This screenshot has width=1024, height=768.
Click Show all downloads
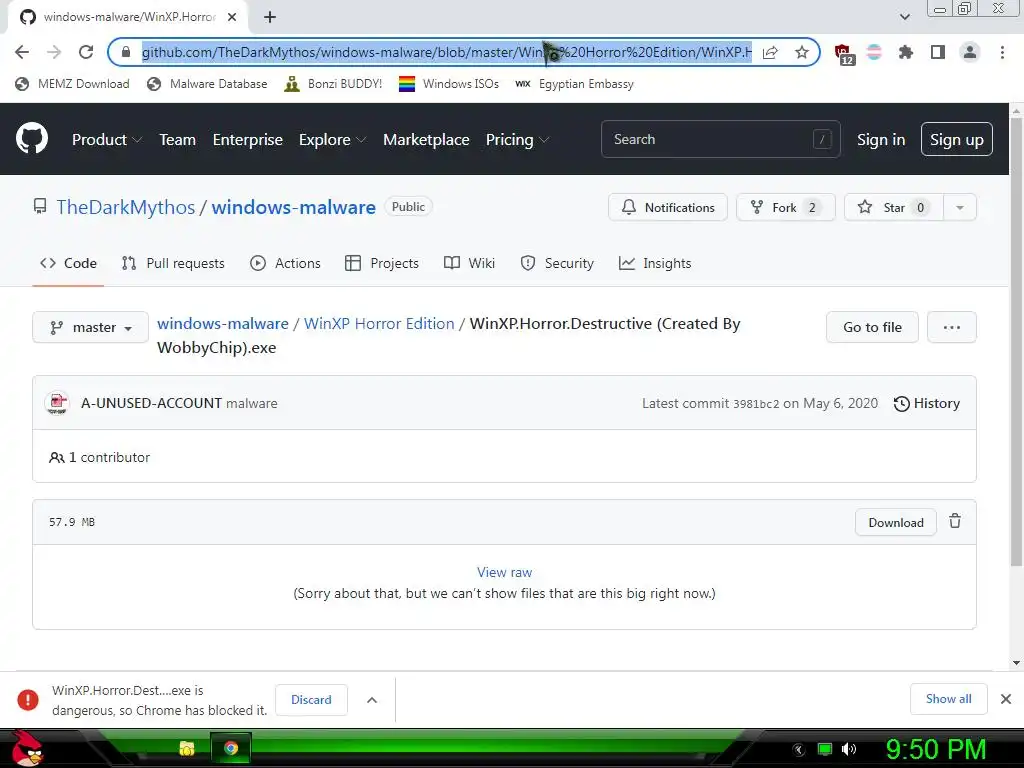(948, 699)
